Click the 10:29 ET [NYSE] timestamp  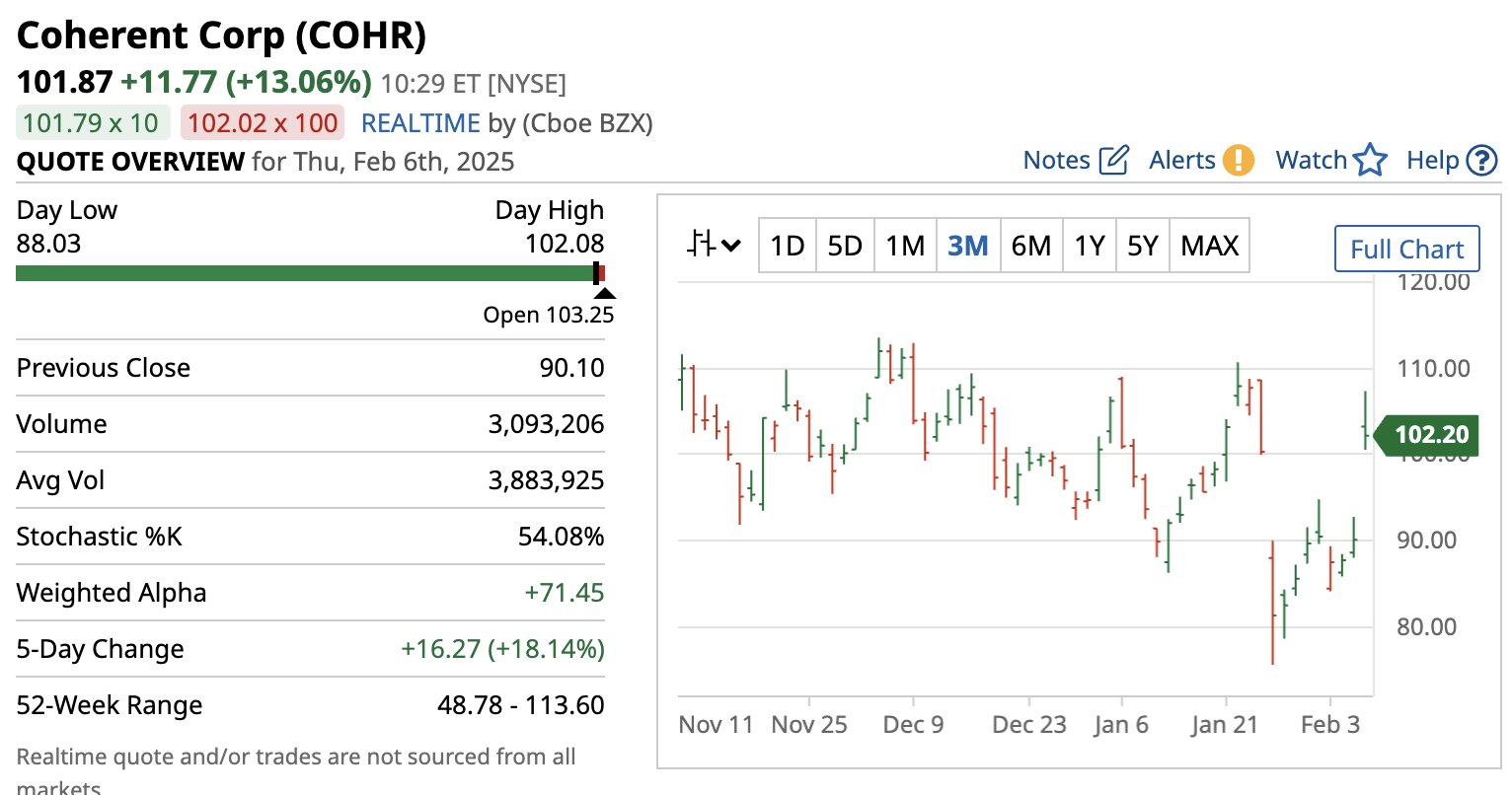(474, 84)
